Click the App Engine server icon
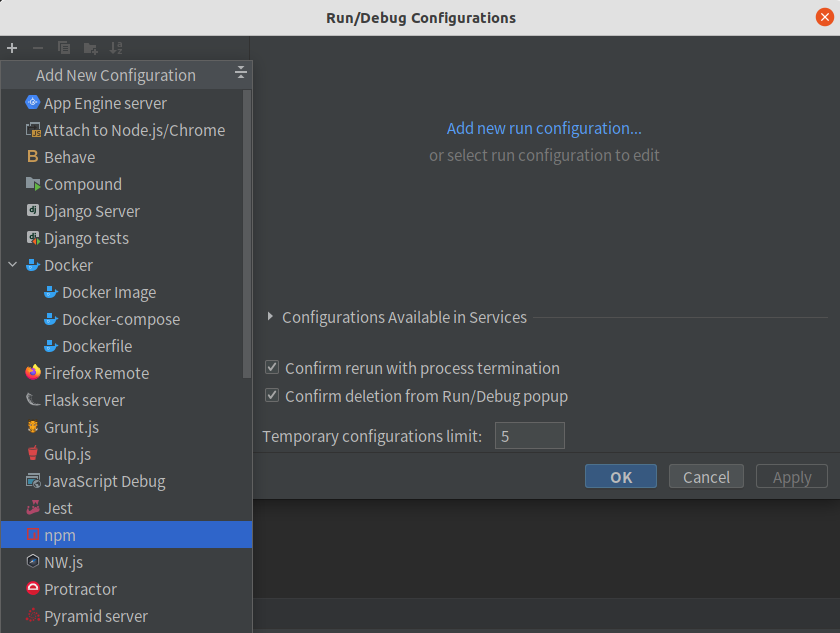Viewport: 840px width, 633px height. pyautogui.click(x=33, y=102)
